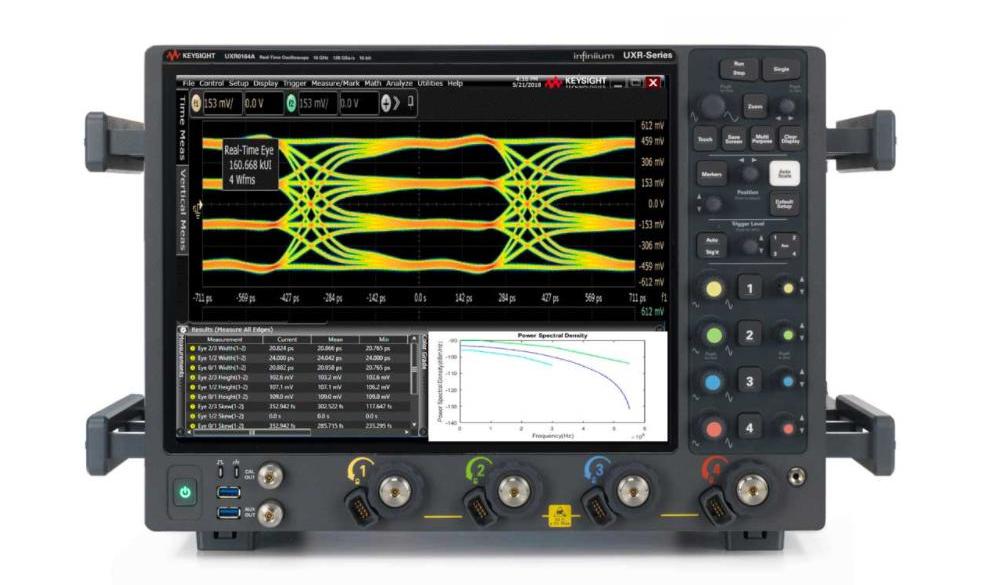Open the Display menu
Image resolution: width=1002 pixels, height=585 pixels.
point(266,83)
